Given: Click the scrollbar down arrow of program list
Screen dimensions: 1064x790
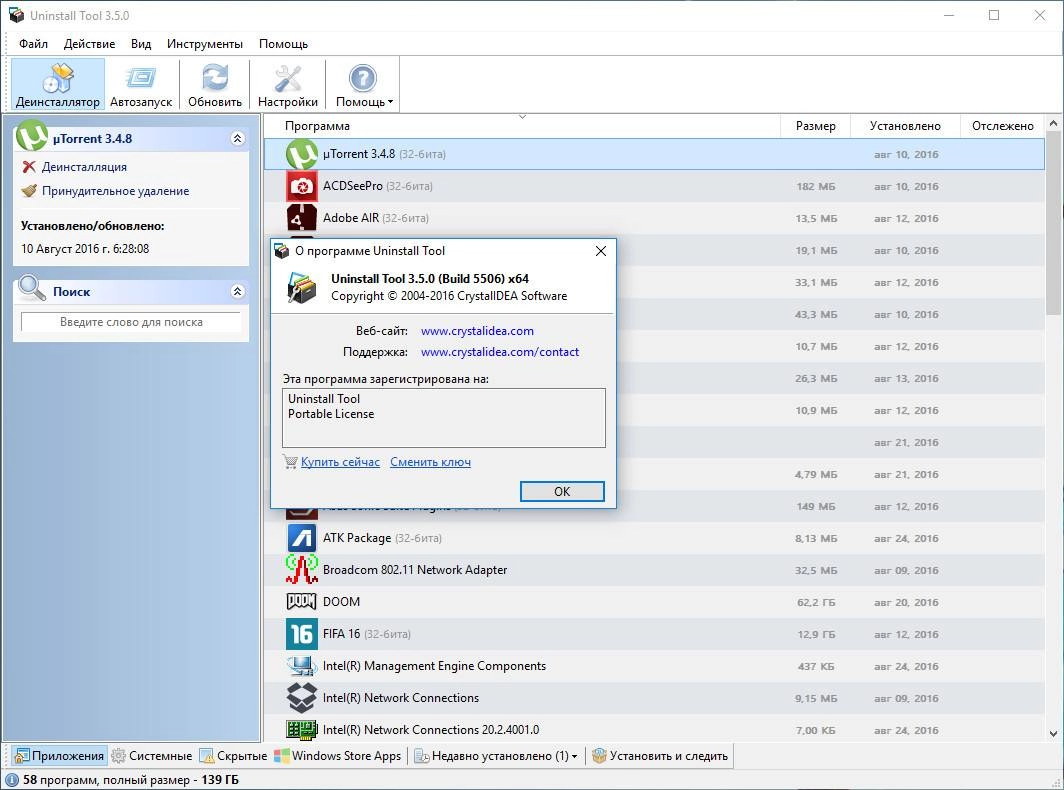Looking at the screenshot, I should coord(1053,734).
